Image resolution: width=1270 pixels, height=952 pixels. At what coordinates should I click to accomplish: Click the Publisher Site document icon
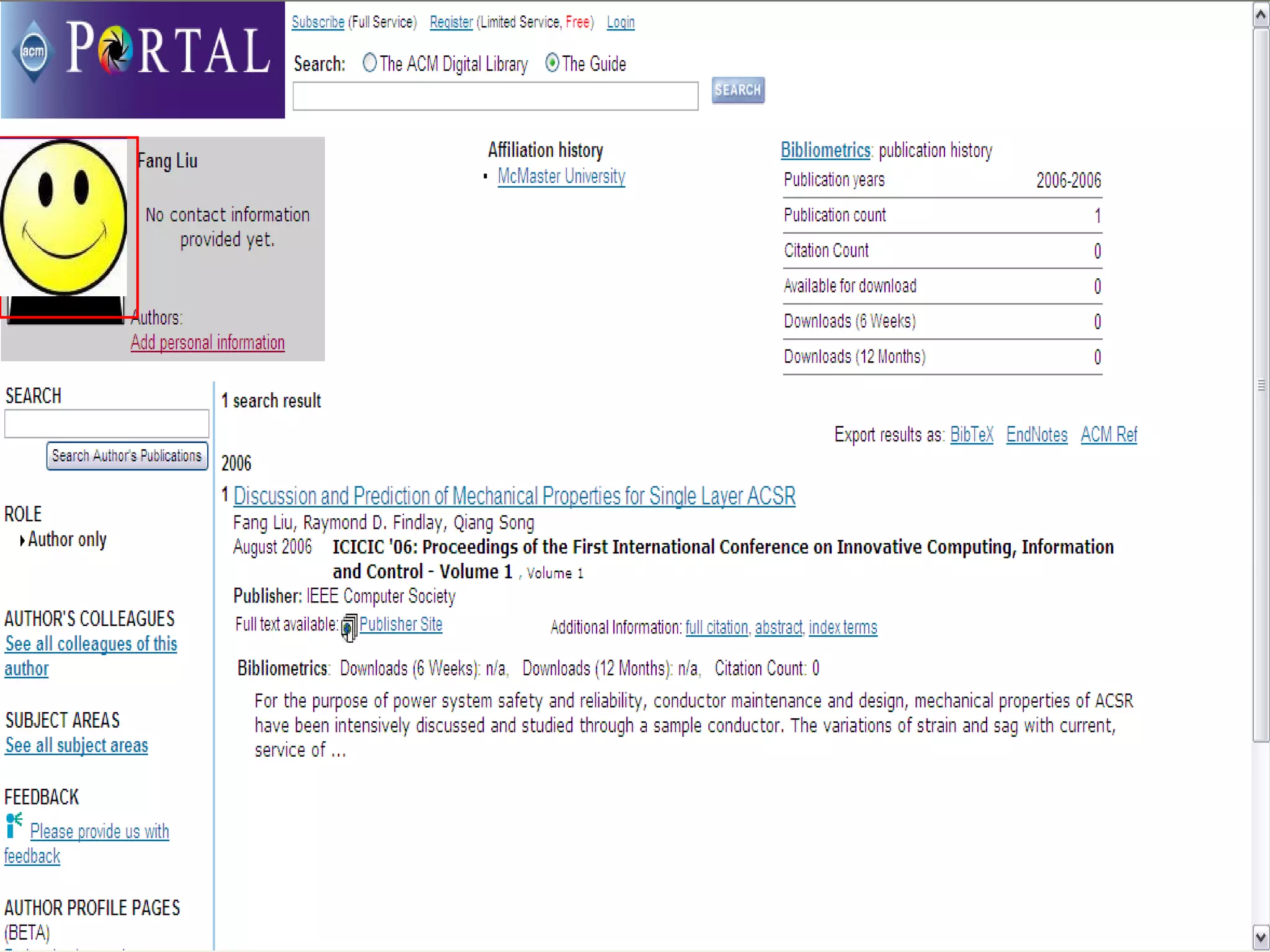click(349, 627)
